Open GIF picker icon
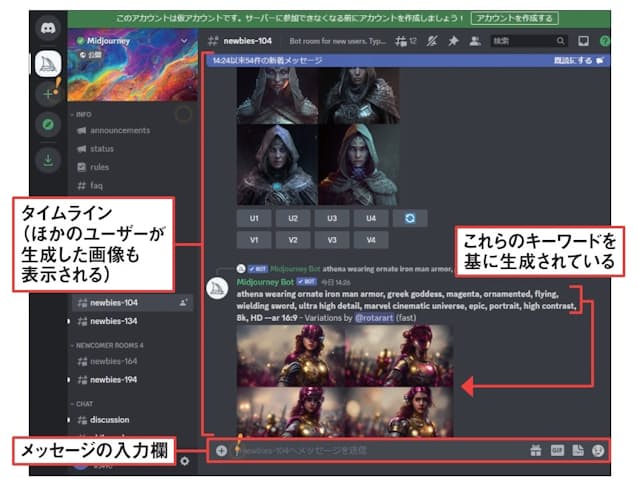The image size is (638, 479). coord(557,450)
